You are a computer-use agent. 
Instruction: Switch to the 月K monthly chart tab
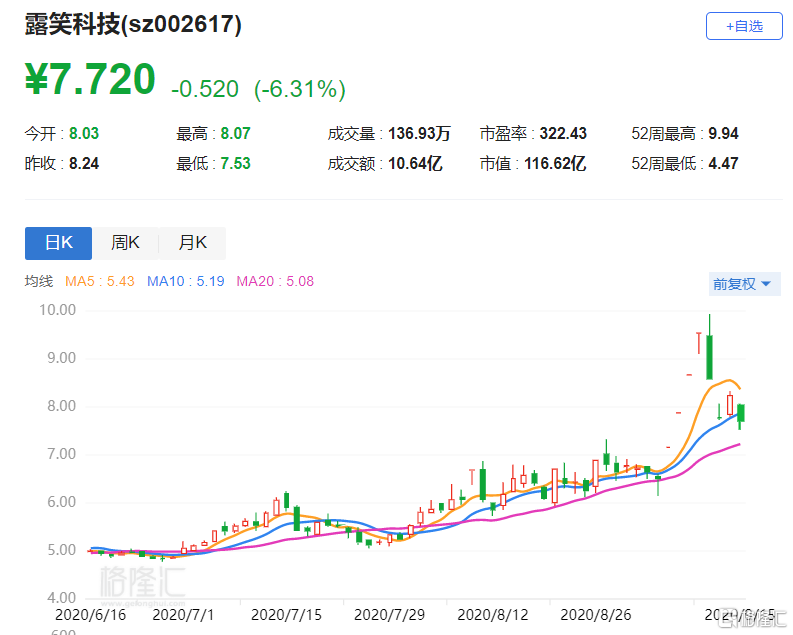coord(193,243)
